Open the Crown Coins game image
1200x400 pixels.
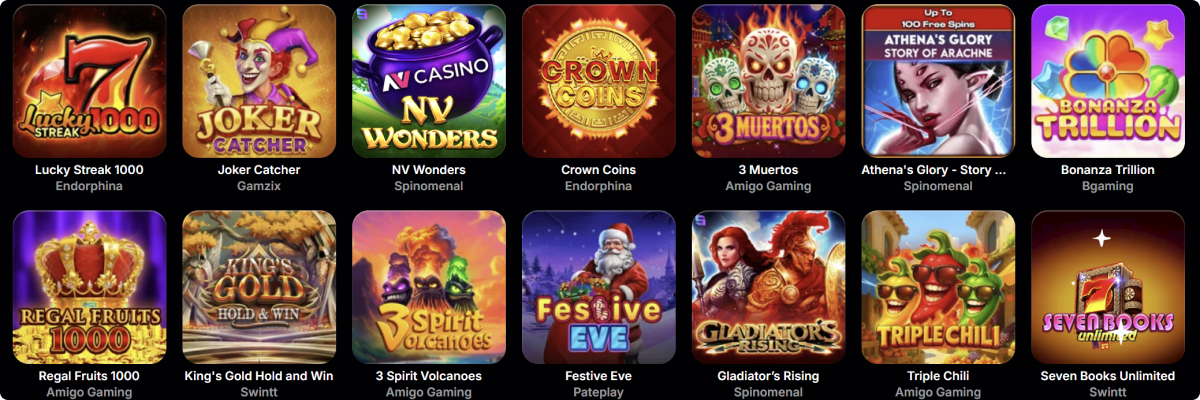[x=598, y=81]
